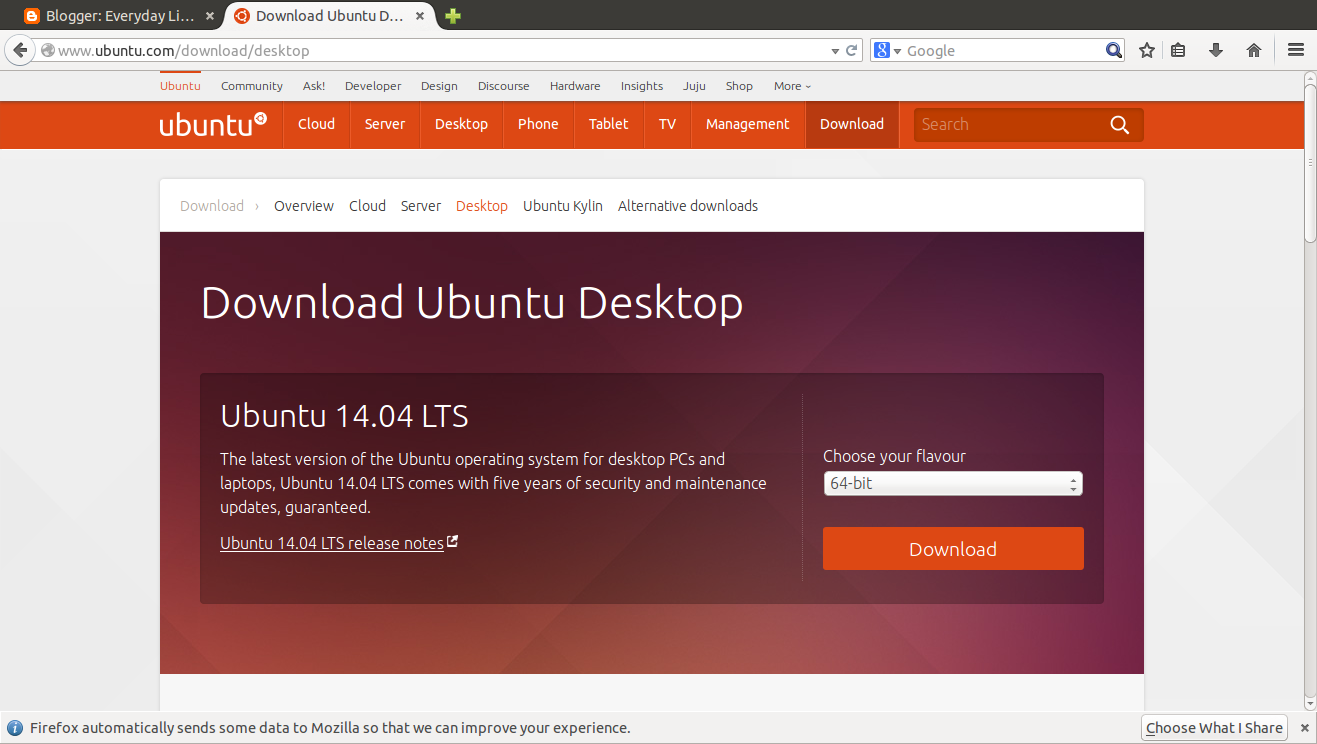Image resolution: width=1317 pixels, height=744 pixels.
Task: Open the Cloud section in main nav
Action: pyautogui.click(x=316, y=124)
